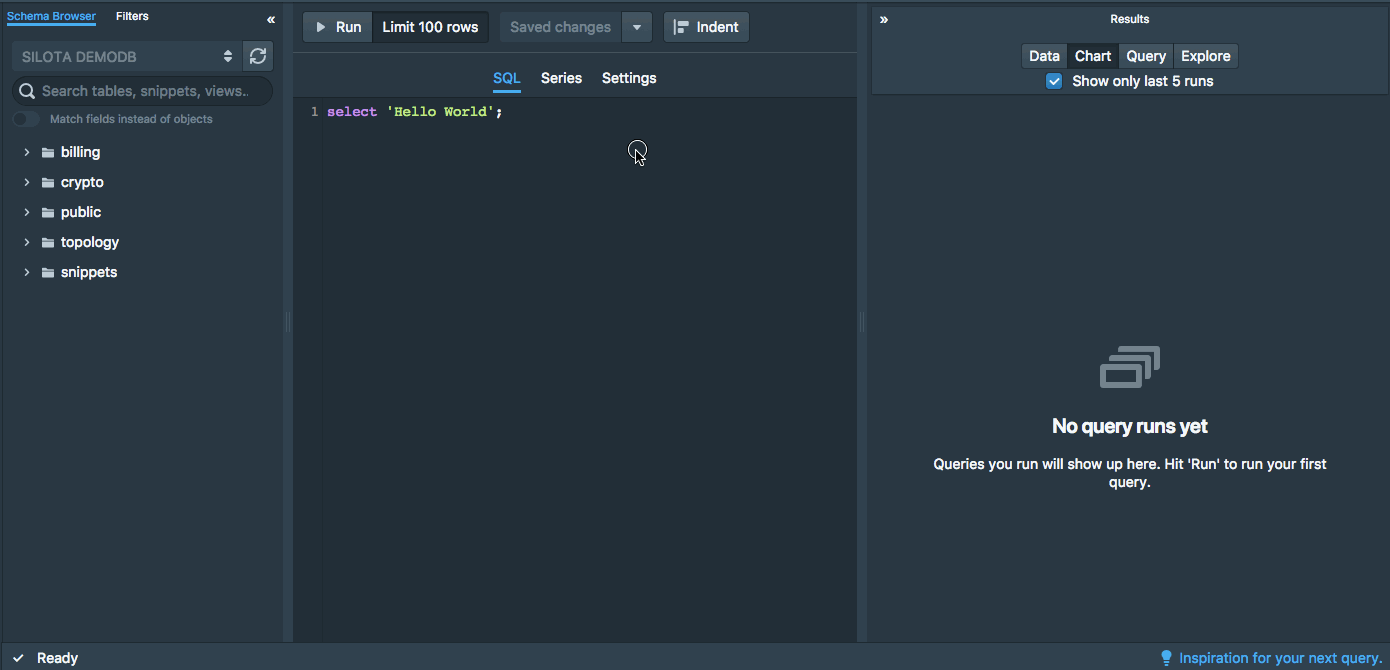The image size is (1390, 670).
Task: Open the SILOTA DEMODB database selector
Action: (x=126, y=56)
